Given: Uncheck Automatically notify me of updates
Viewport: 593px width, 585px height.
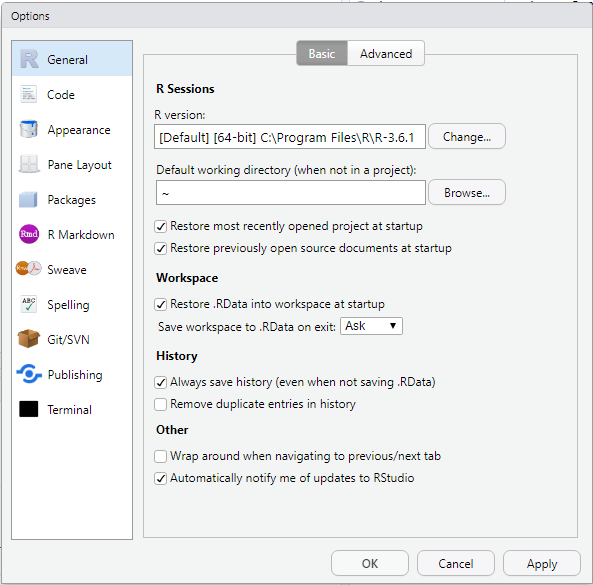Looking at the screenshot, I should point(160,478).
